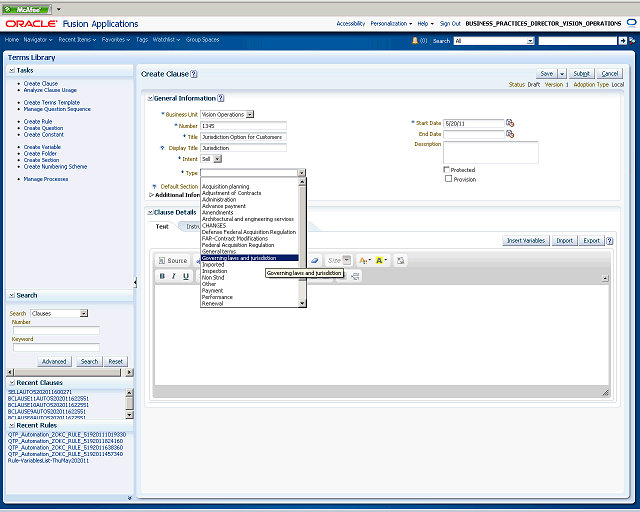This screenshot has width=640, height=512.
Task: Collapse the Tasks panel
Action: (12, 70)
